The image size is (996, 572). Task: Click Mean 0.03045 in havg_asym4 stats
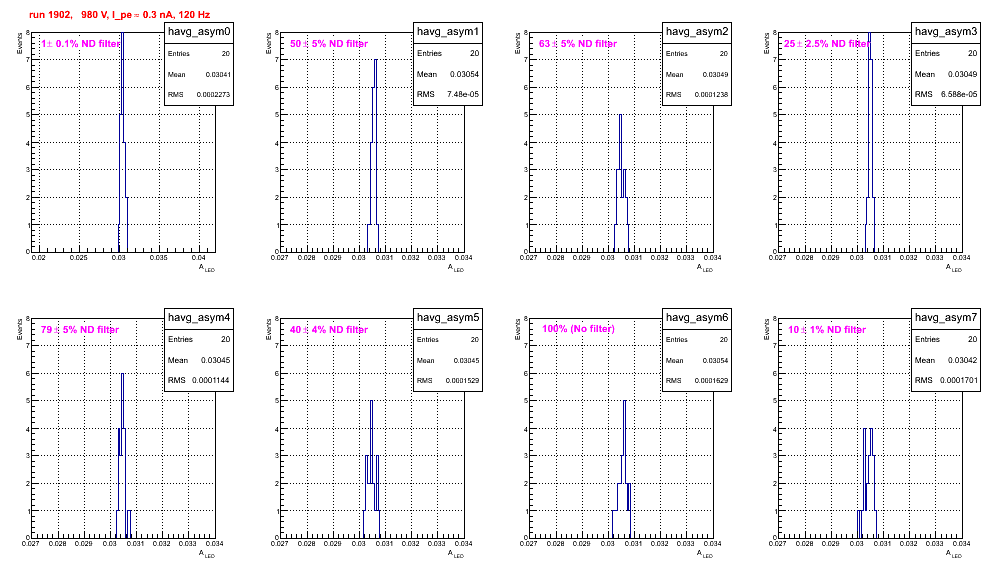199,360
